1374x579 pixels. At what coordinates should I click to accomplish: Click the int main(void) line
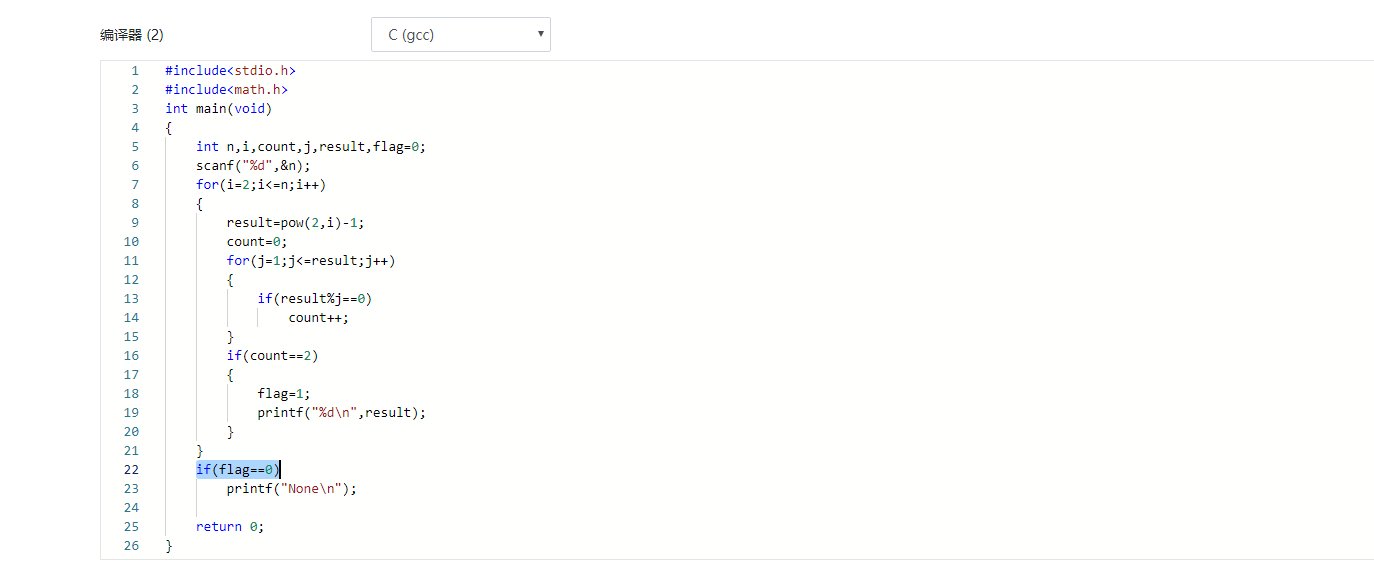click(x=218, y=109)
